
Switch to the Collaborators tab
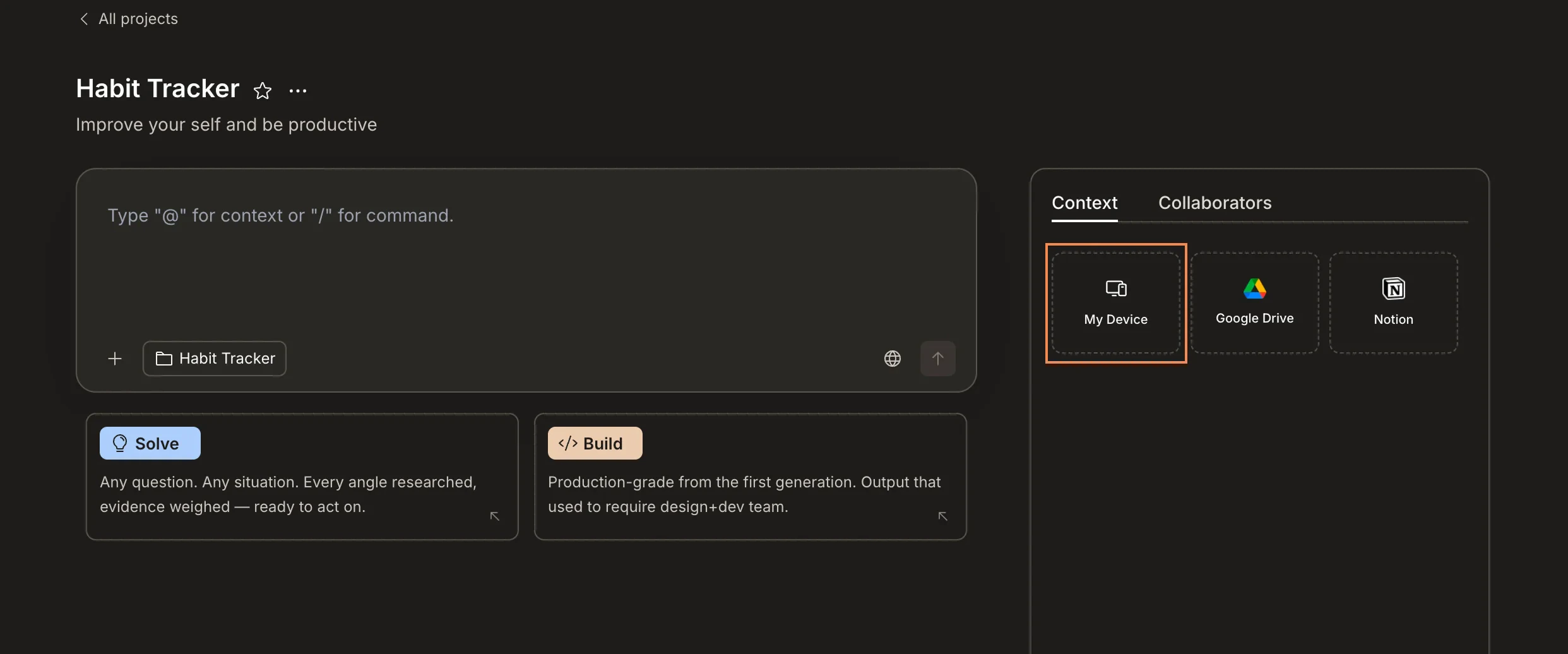1215,203
